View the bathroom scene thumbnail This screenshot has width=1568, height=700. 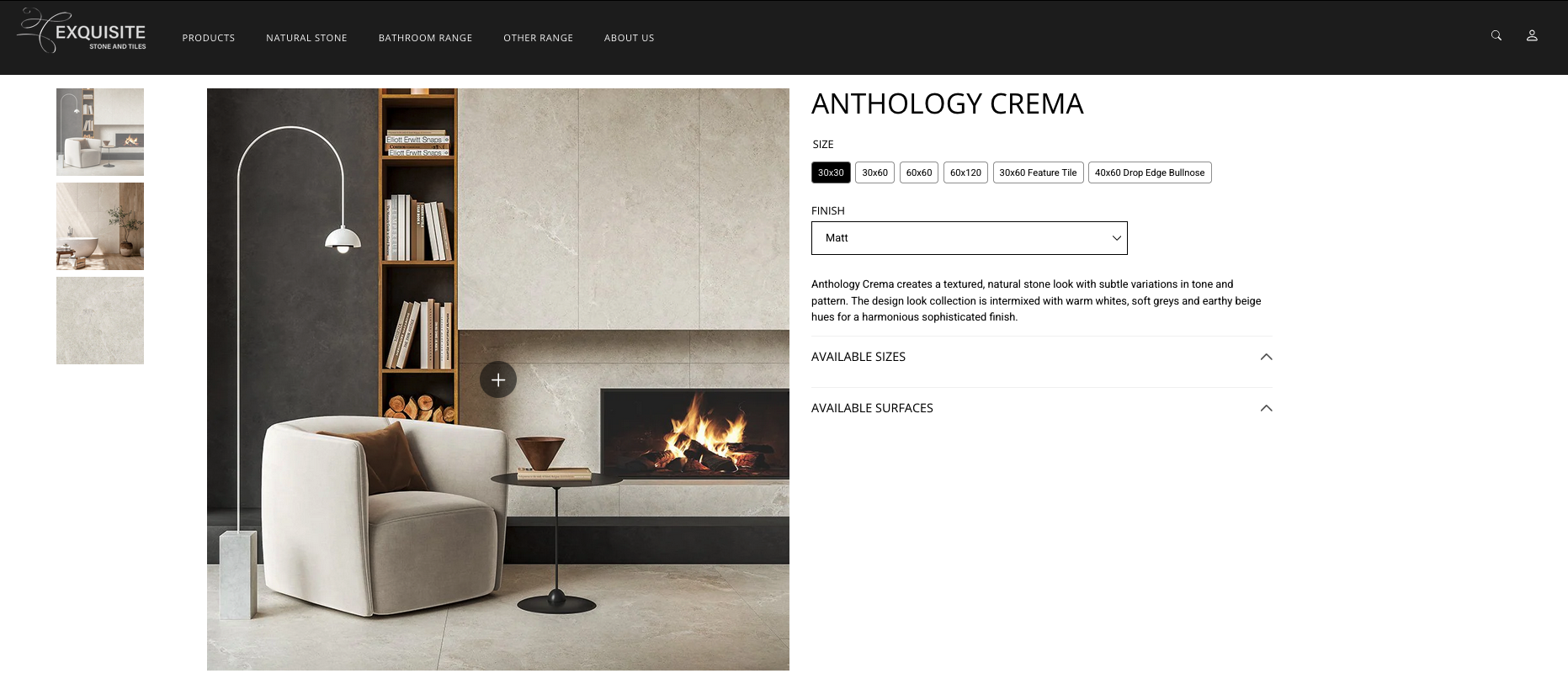coord(100,226)
